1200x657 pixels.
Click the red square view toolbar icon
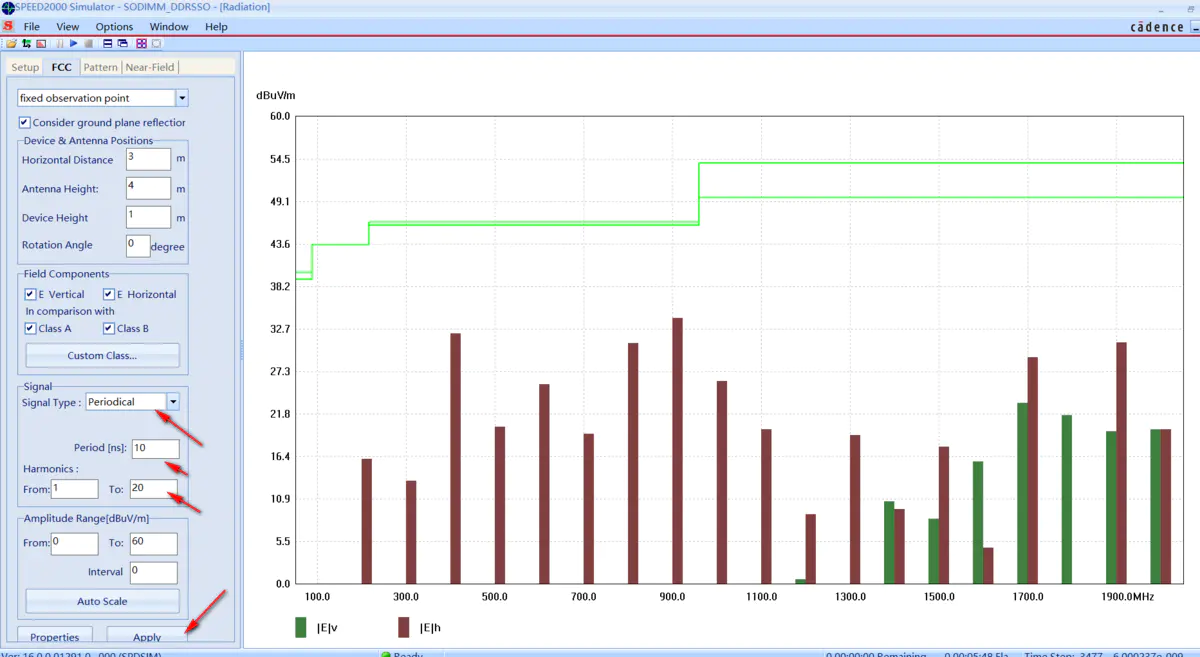pos(41,44)
